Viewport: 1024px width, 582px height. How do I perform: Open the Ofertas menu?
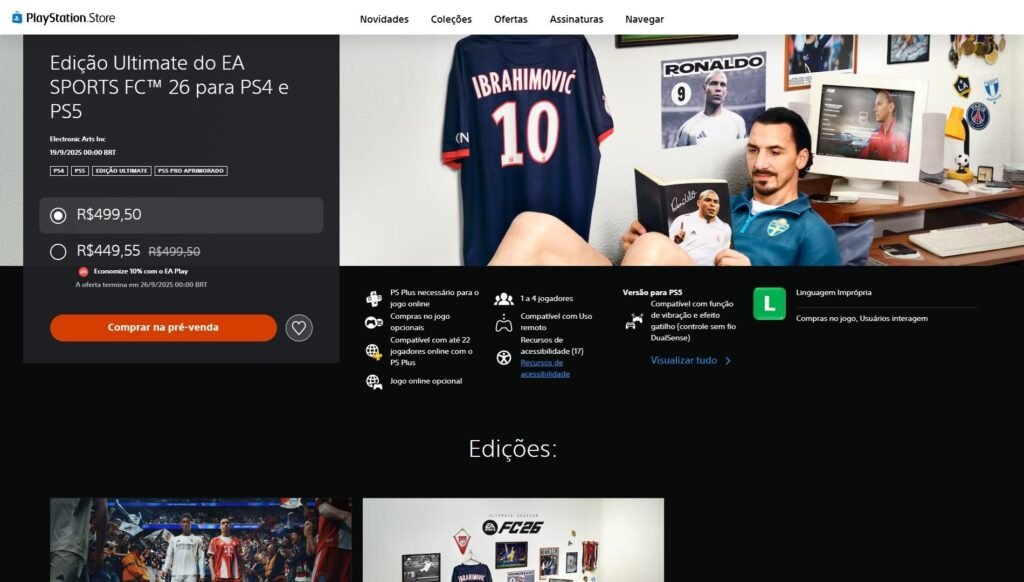[x=510, y=19]
